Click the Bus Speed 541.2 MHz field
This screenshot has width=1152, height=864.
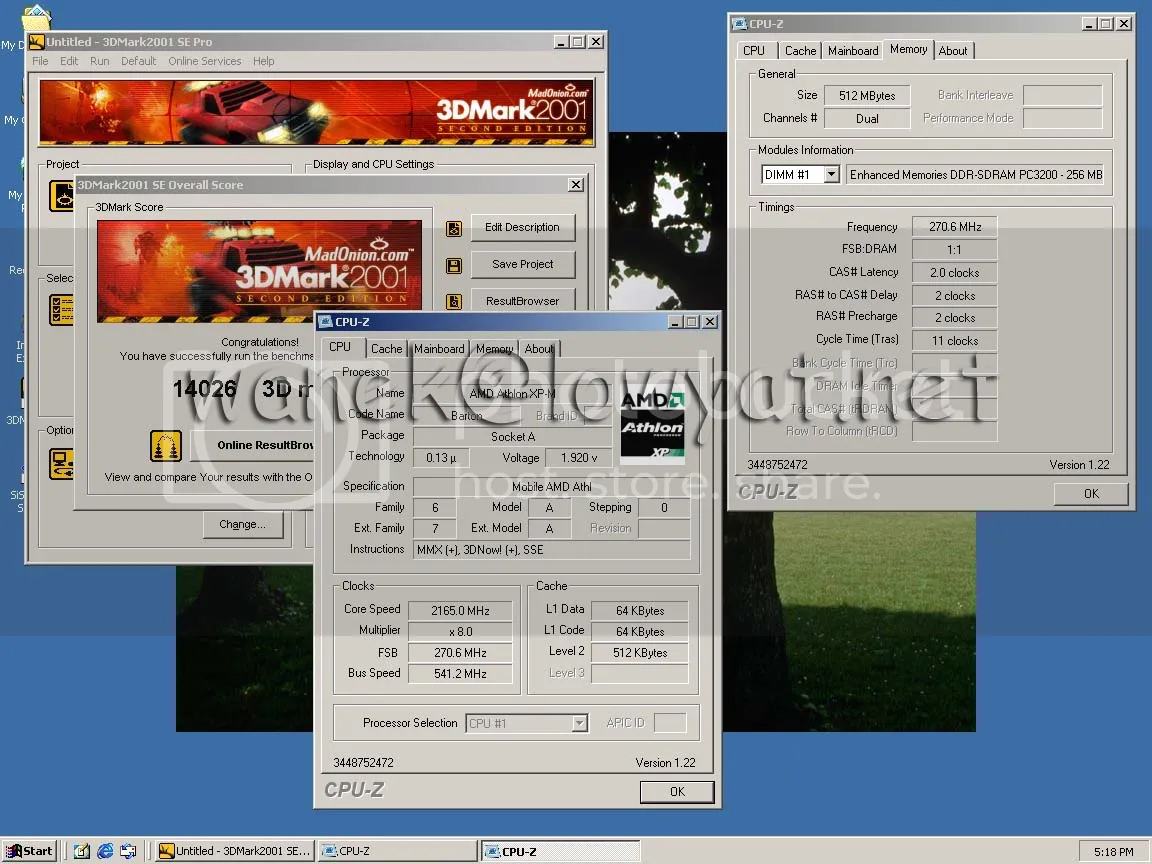(461, 674)
